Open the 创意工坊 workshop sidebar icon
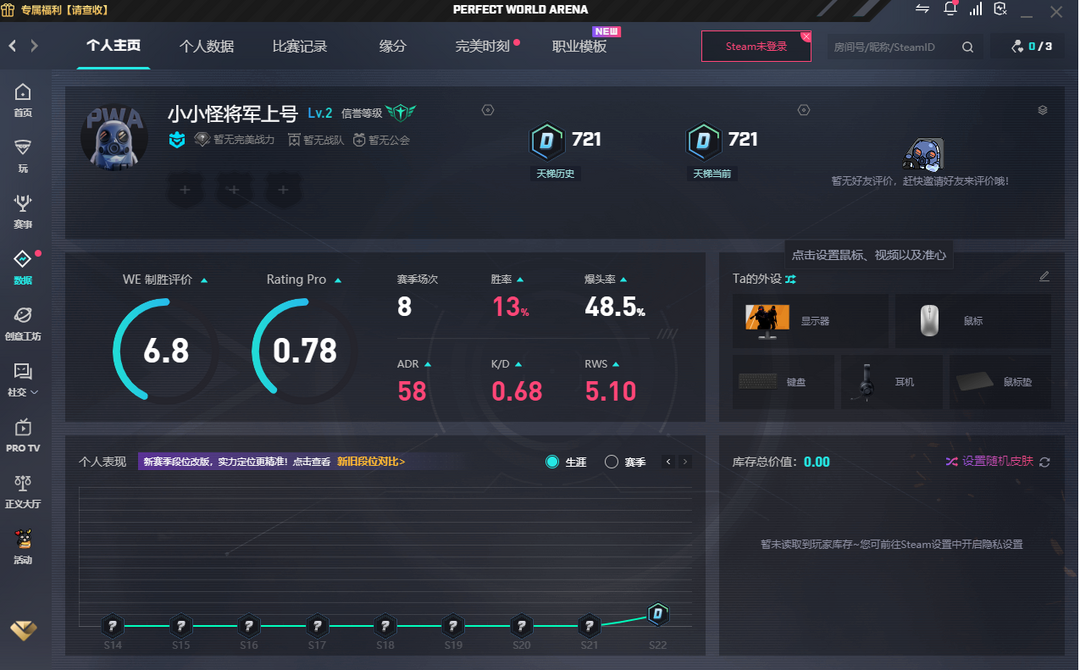The width and height of the screenshot is (1080, 670). [22, 323]
